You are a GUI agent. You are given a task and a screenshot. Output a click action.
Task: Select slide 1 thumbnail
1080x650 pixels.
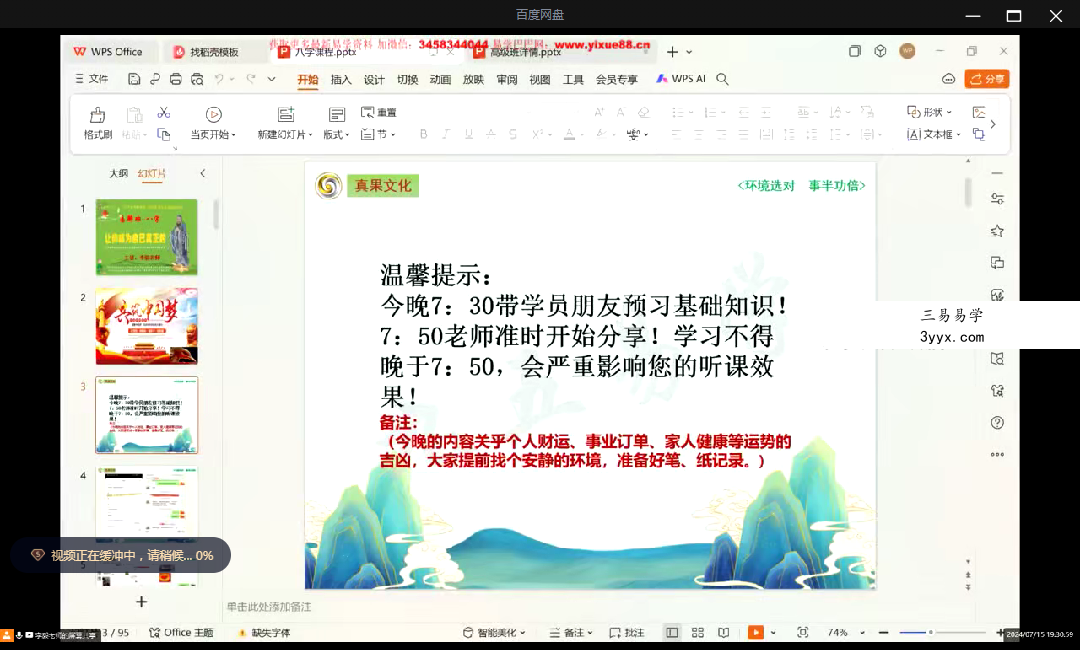tap(146, 237)
